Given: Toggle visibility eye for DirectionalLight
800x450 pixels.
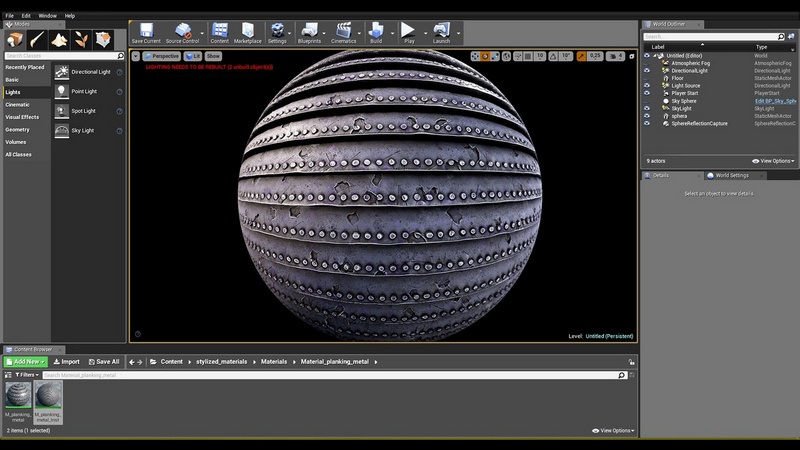Looking at the screenshot, I should point(647,71).
